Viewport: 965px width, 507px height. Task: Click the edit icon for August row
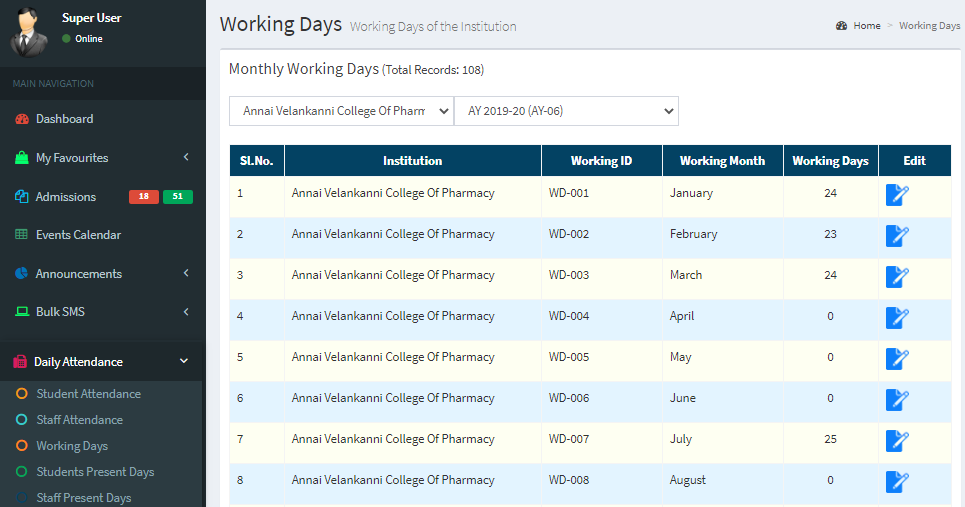(x=897, y=482)
